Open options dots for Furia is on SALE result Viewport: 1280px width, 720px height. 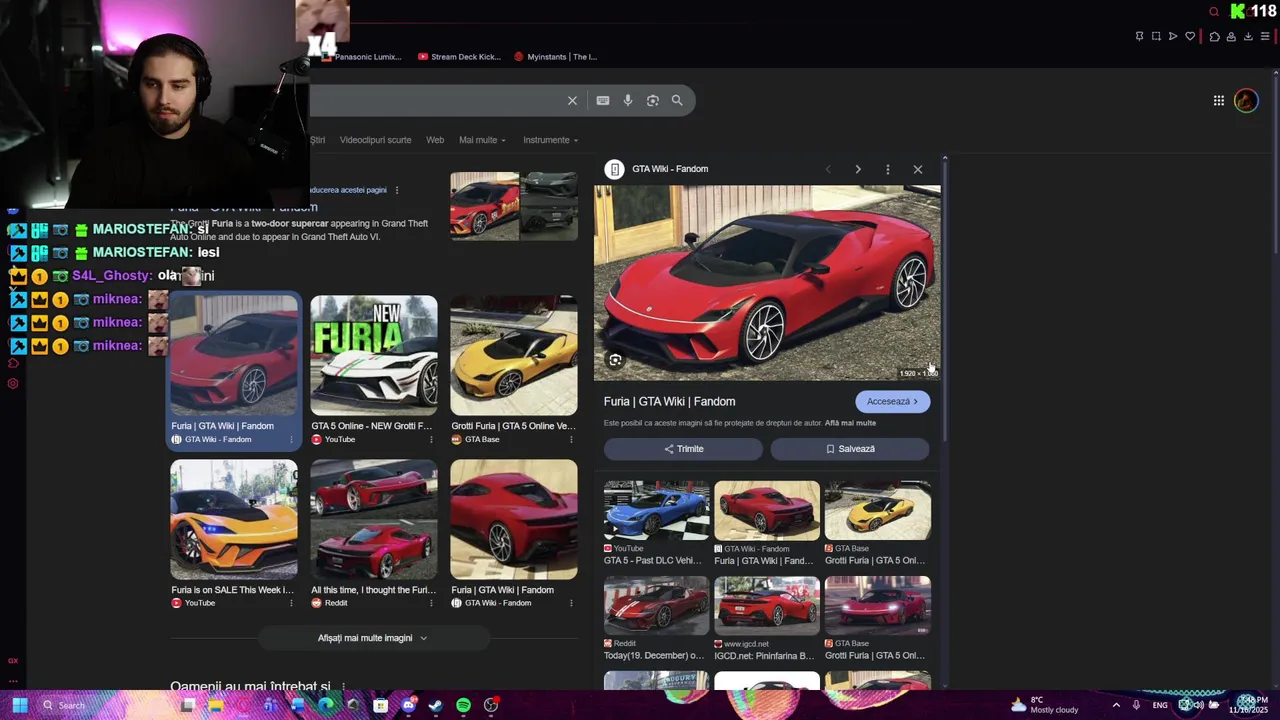point(291,603)
